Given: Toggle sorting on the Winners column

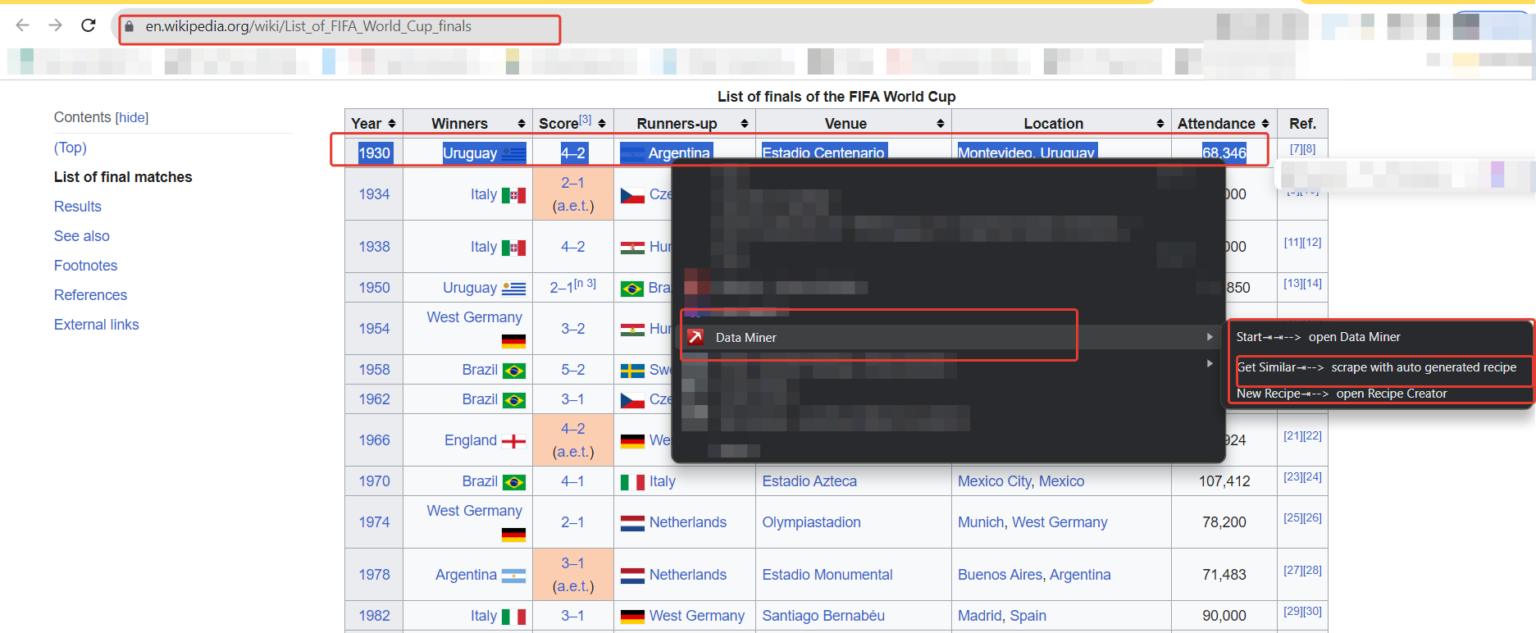Looking at the screenshot, I should click(x=521, y=123).
